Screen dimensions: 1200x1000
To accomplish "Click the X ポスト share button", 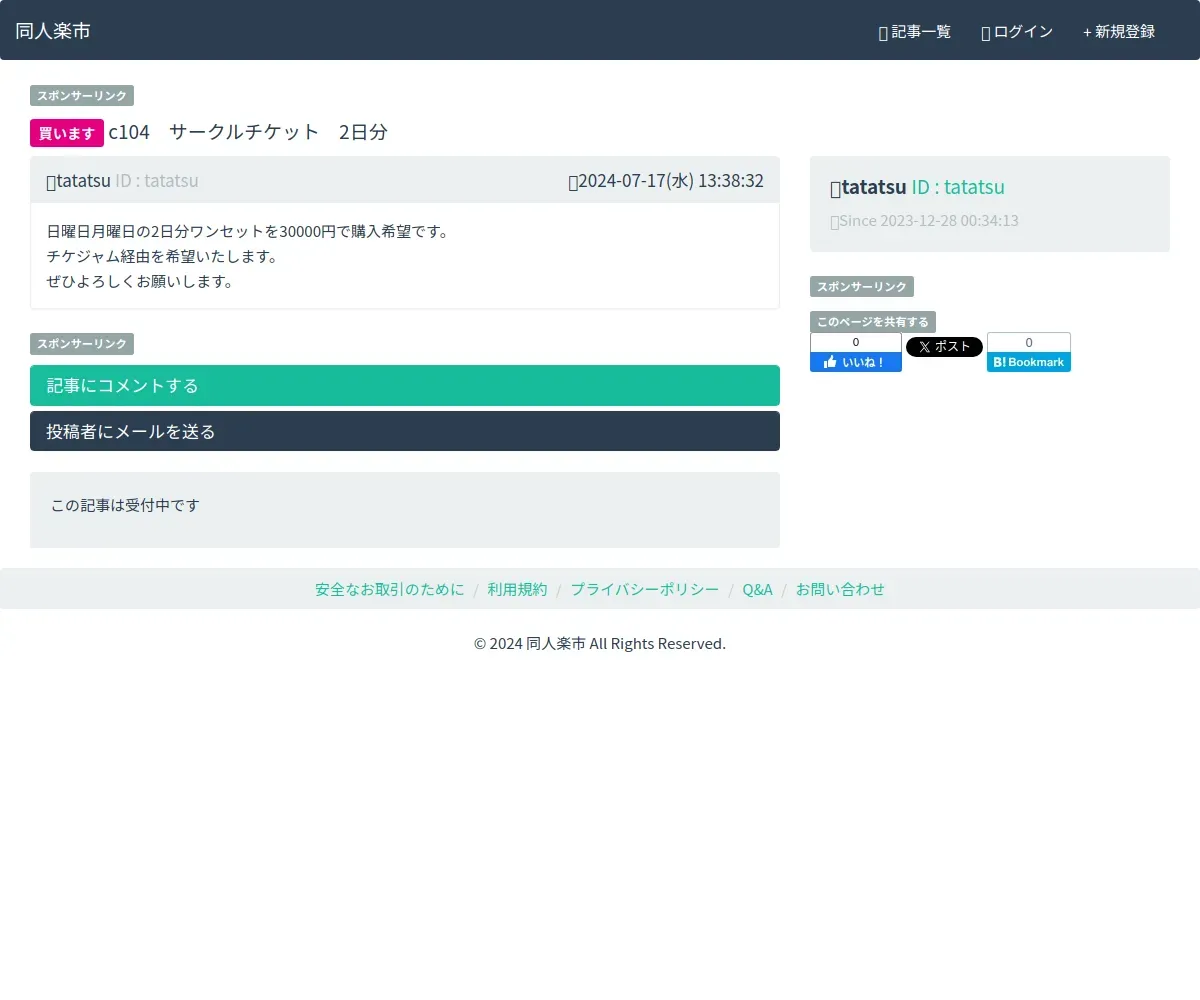I will pyautogui.click(x=944, y=347).
